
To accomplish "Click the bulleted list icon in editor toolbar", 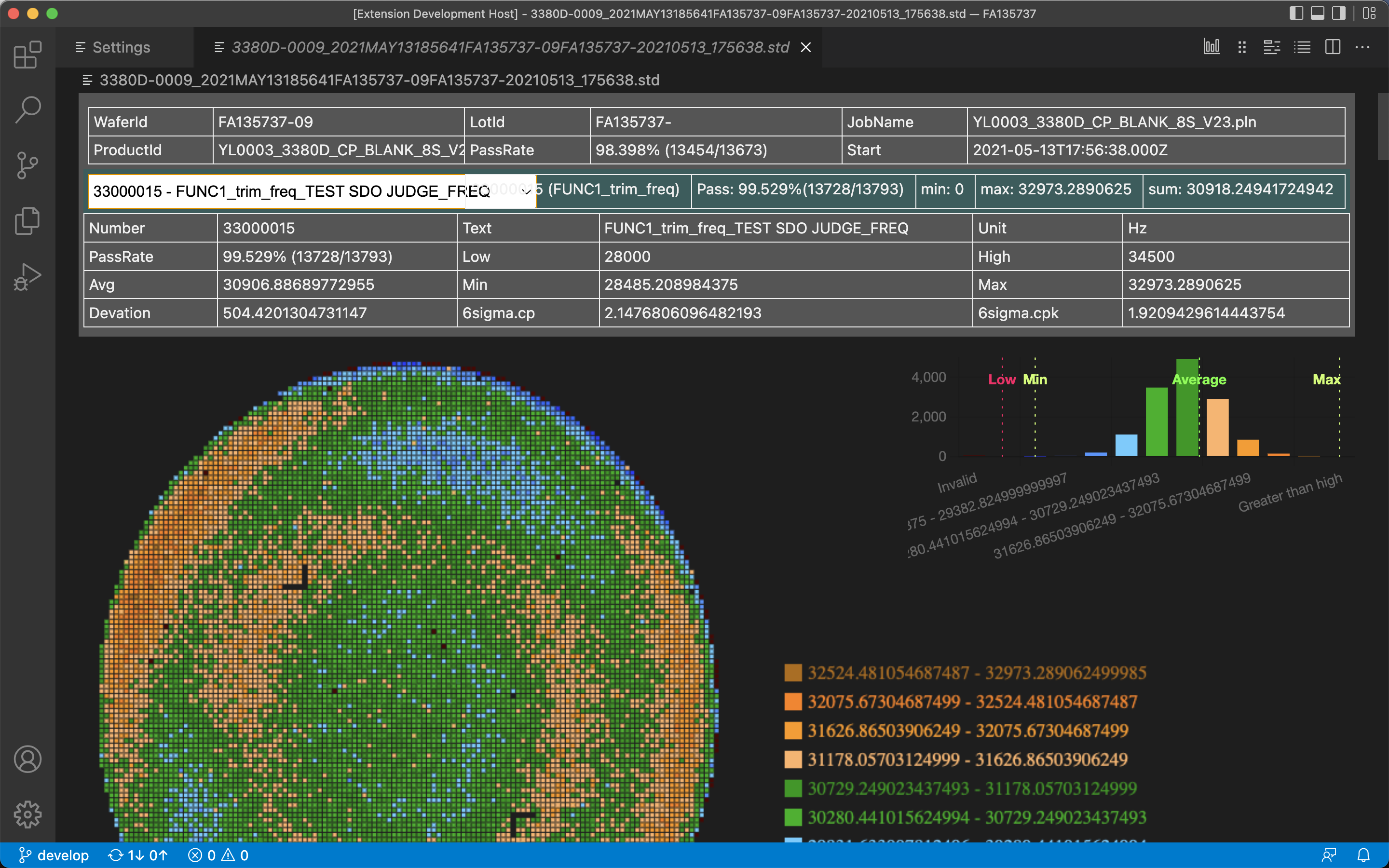I will coord(1302,47).
